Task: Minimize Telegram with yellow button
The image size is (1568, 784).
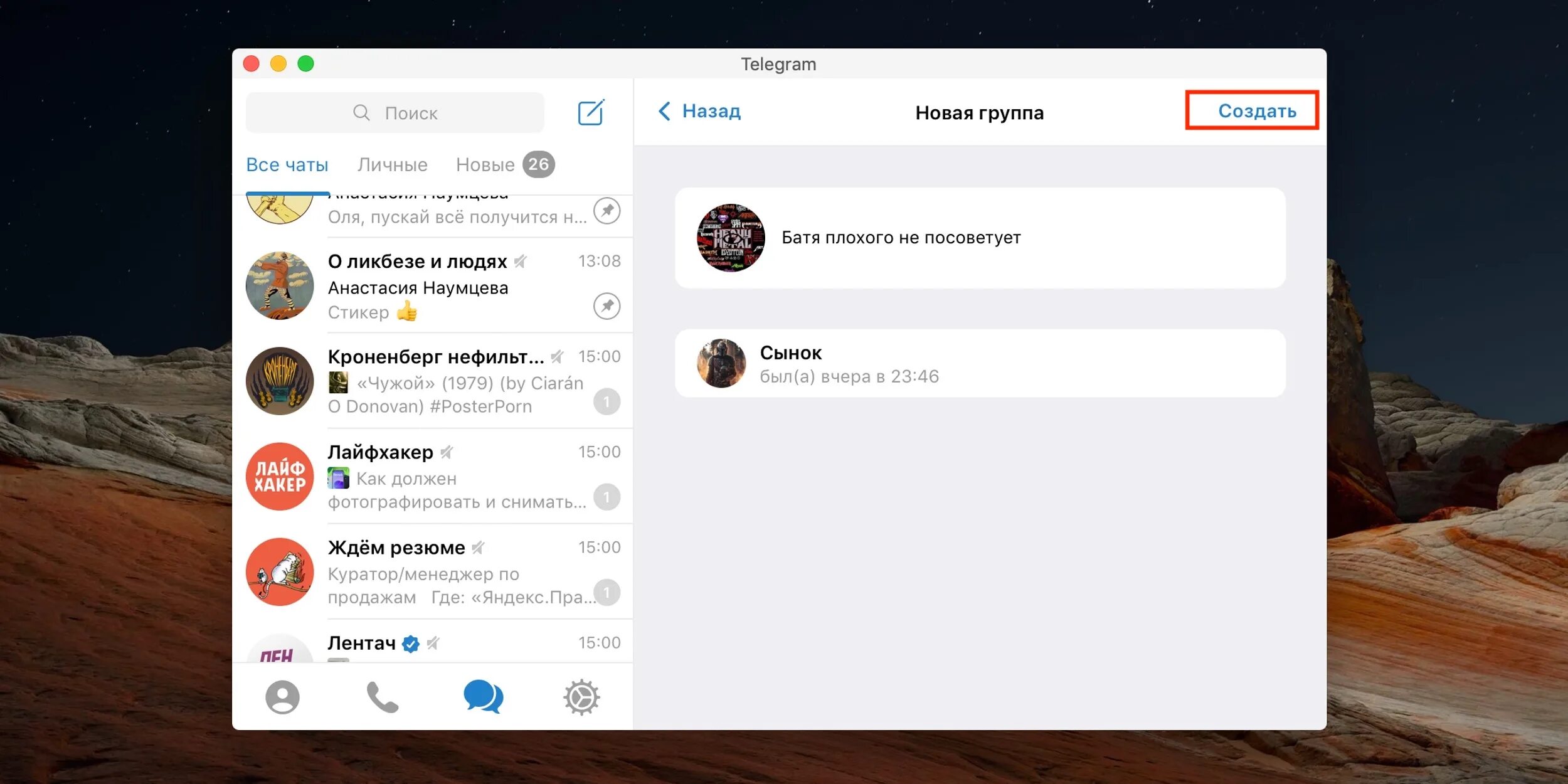Action: pos(278,63)
